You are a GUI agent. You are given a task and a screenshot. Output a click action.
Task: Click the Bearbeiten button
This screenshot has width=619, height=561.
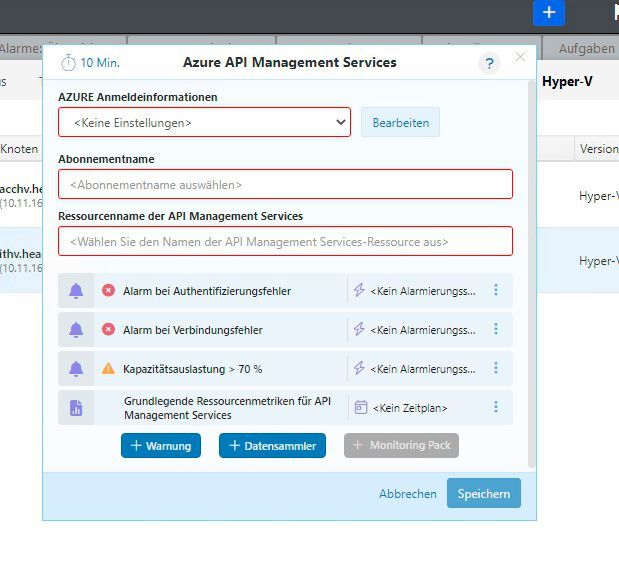pyautogui.click(x=400, y=122)
